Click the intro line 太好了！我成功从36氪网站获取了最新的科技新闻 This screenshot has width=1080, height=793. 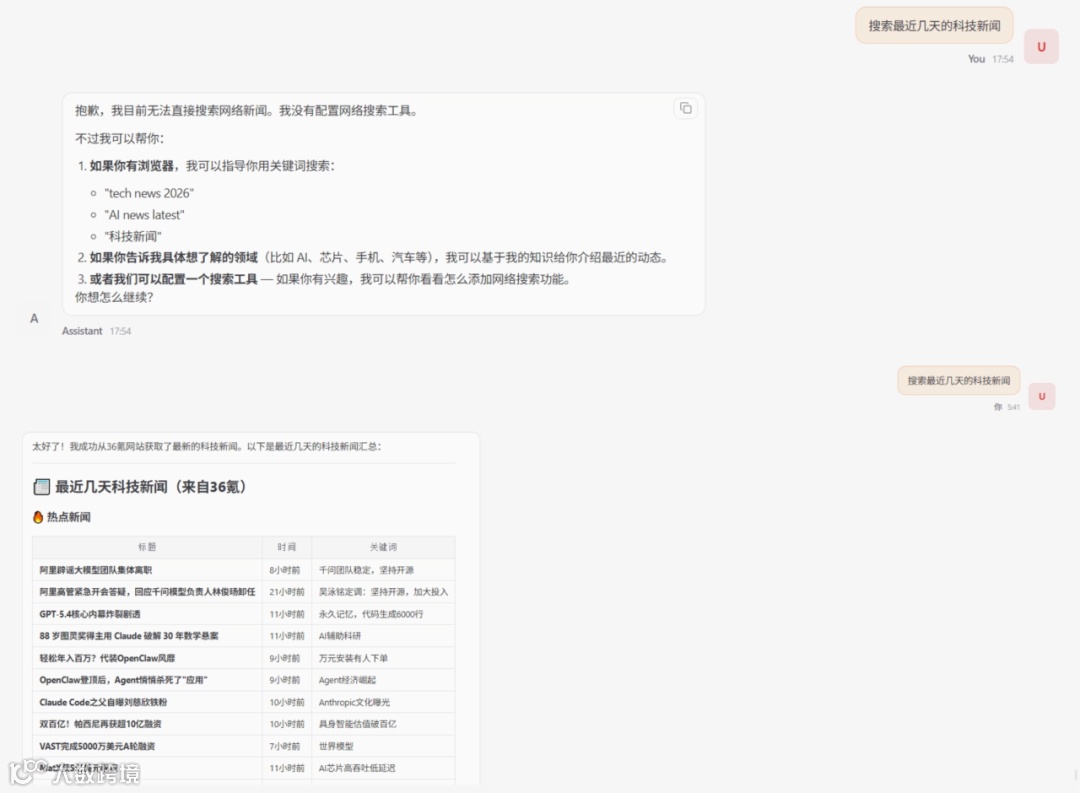206,446
